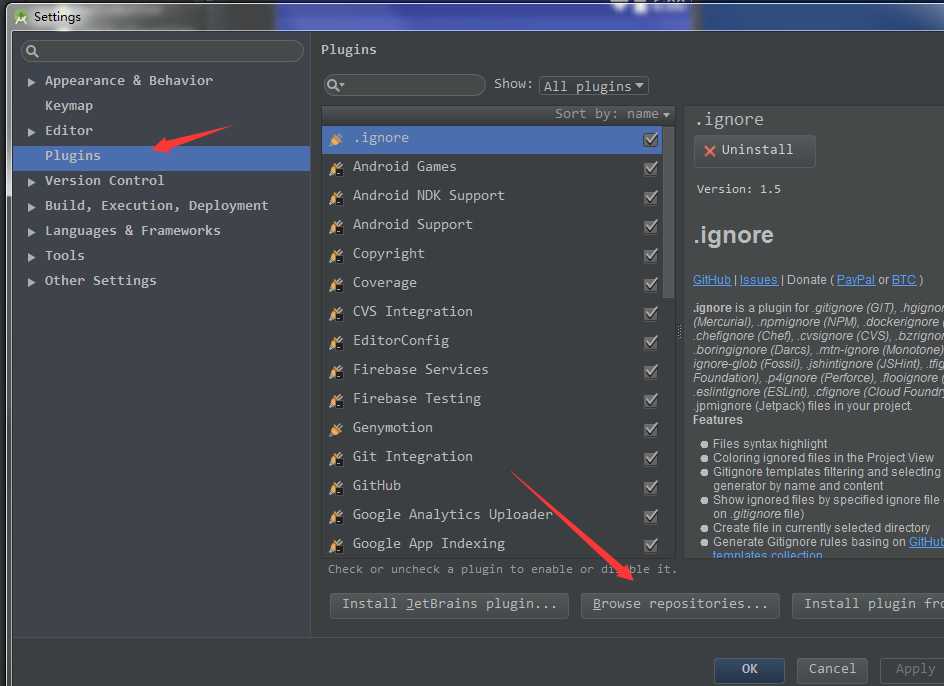This screenshot has height=686, width=944.
Task: Click the EditorConfig plugin icon
Action: pos(336,342)
